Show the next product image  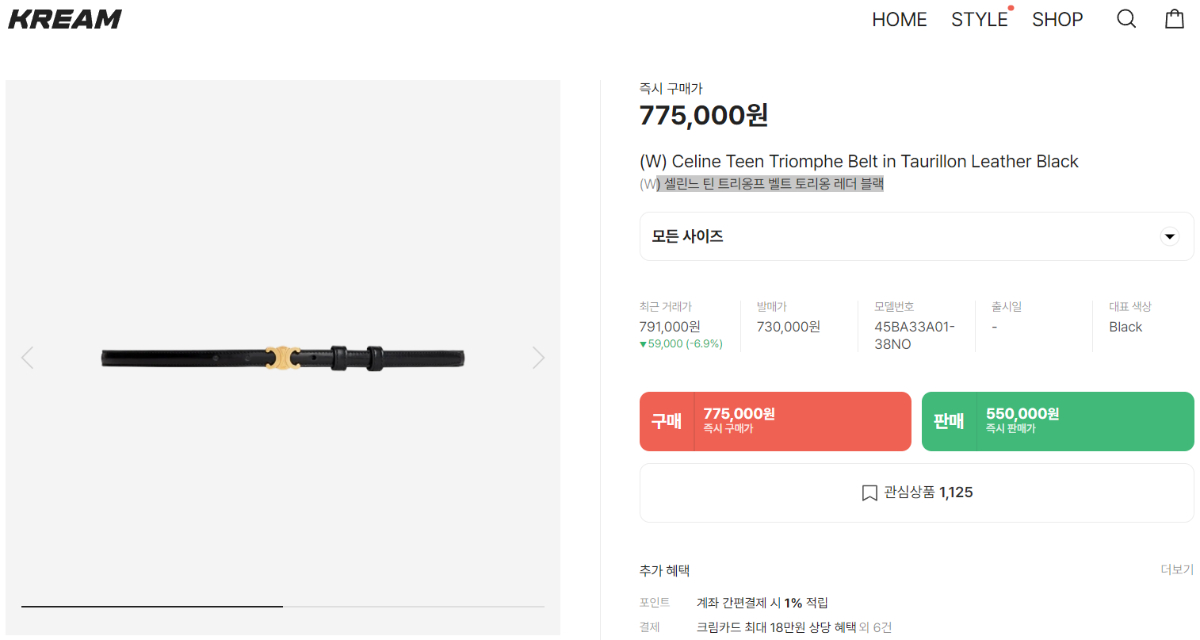[538, 357]
